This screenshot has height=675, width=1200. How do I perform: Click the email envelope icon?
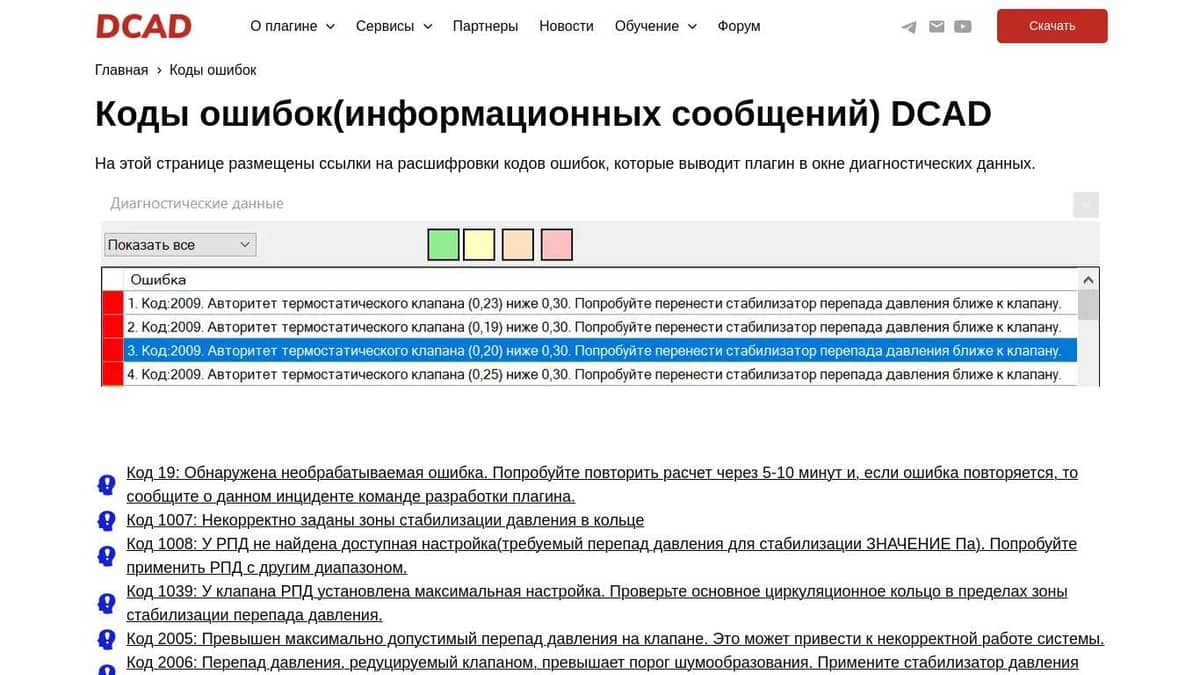point(936,26)
